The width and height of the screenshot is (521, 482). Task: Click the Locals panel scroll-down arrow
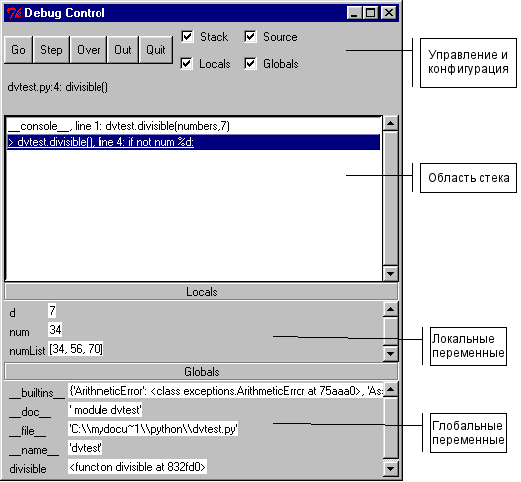(x=390, y=354)
